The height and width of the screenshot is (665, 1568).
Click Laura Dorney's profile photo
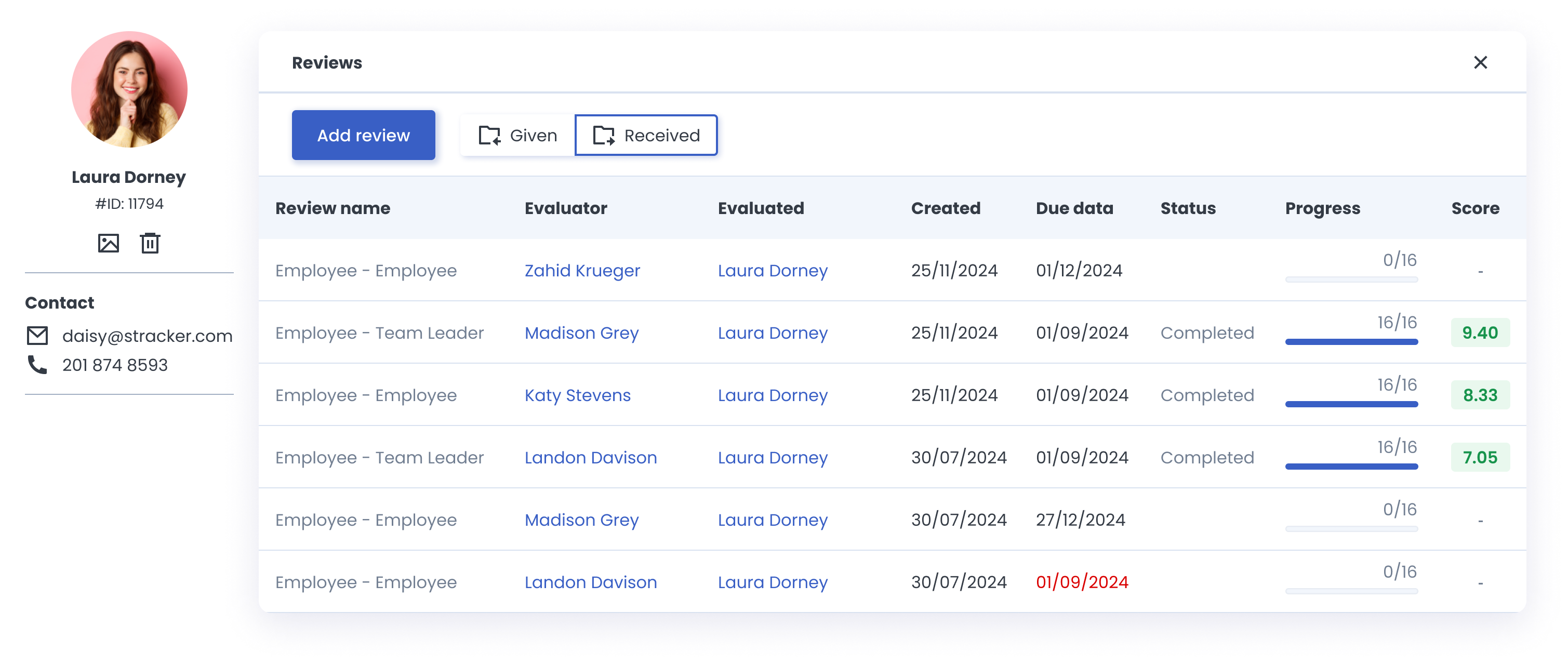pyautogui.click(x=128, y=89)
